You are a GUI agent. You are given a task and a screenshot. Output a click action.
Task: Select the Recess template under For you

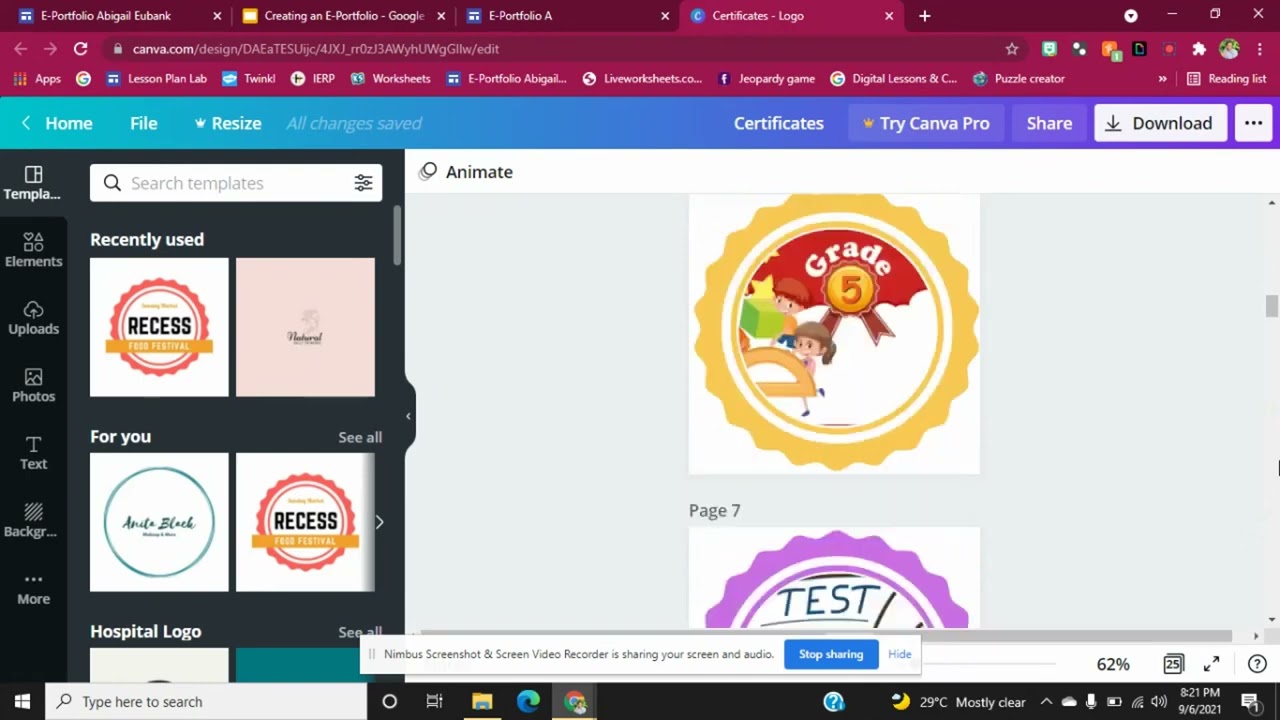coord(305,522)
